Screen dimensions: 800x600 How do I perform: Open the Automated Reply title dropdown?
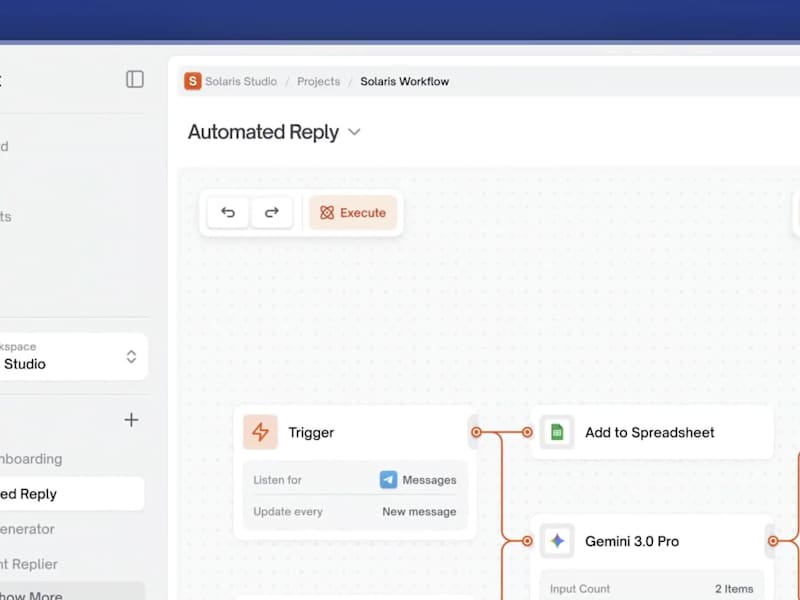tap(354, 132)
